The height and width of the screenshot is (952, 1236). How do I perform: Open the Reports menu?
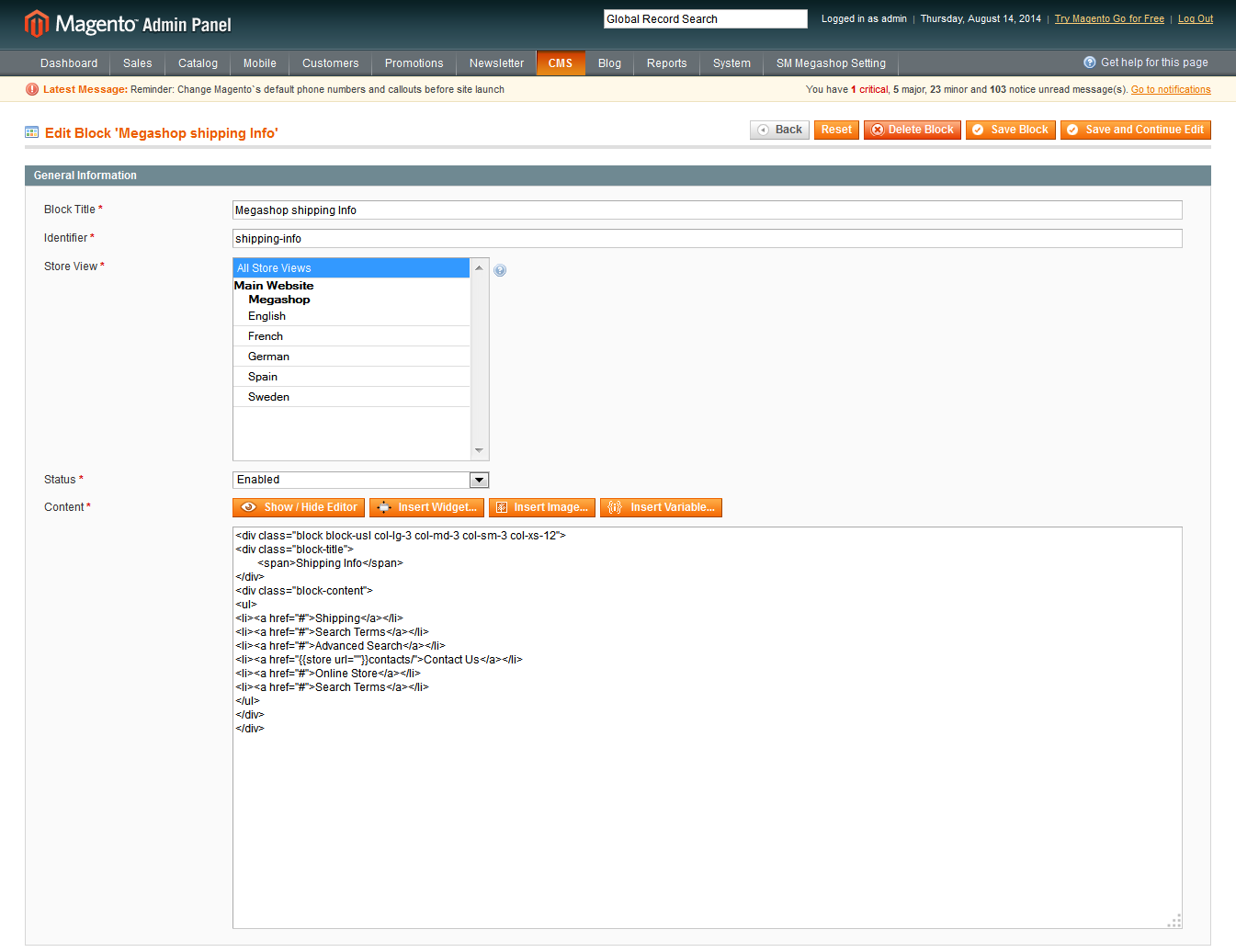tap(667, 63)
